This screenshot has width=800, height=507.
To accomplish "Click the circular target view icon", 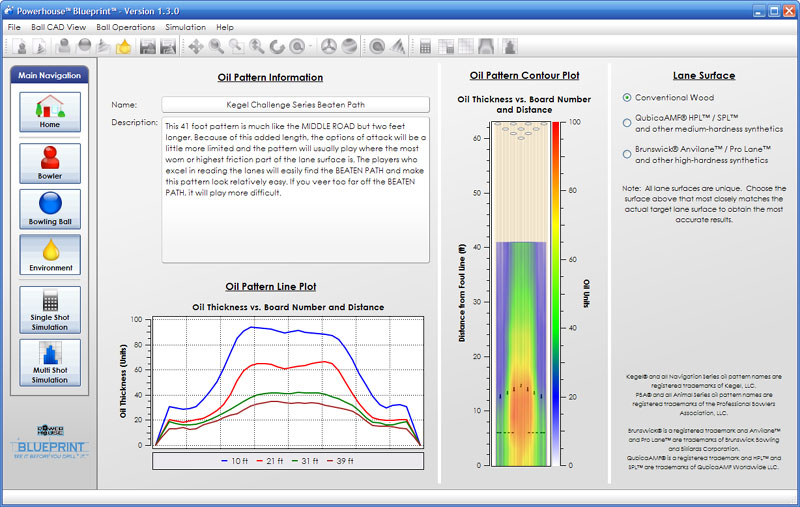I will [296, 47].
